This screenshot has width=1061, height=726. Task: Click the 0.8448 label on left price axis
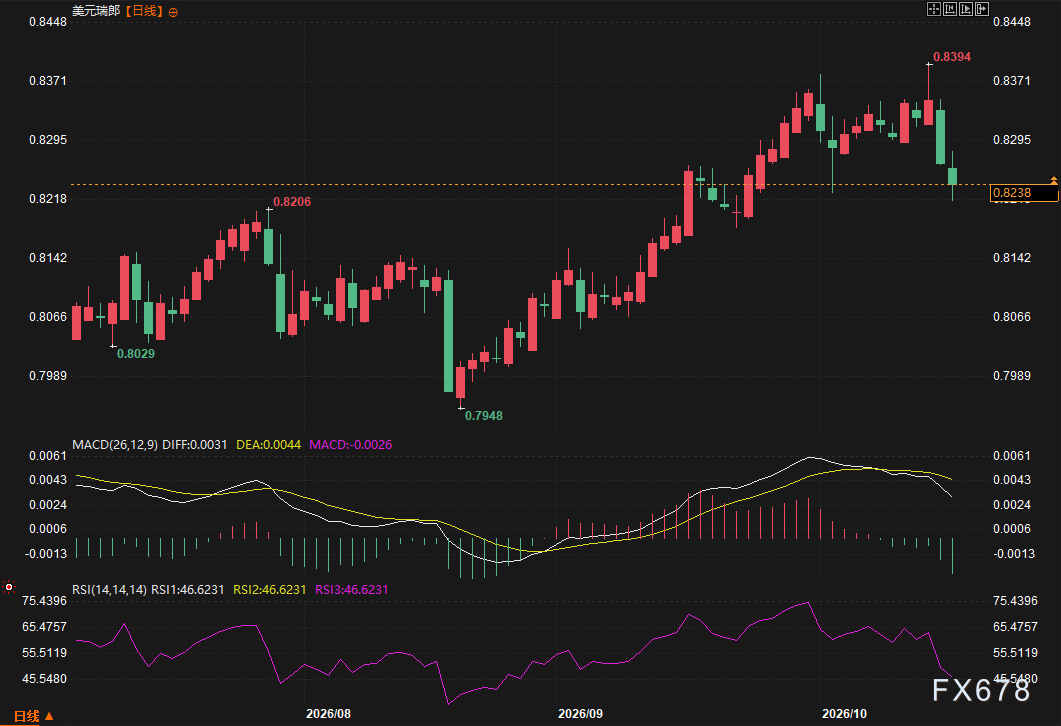tap(48, 22)
